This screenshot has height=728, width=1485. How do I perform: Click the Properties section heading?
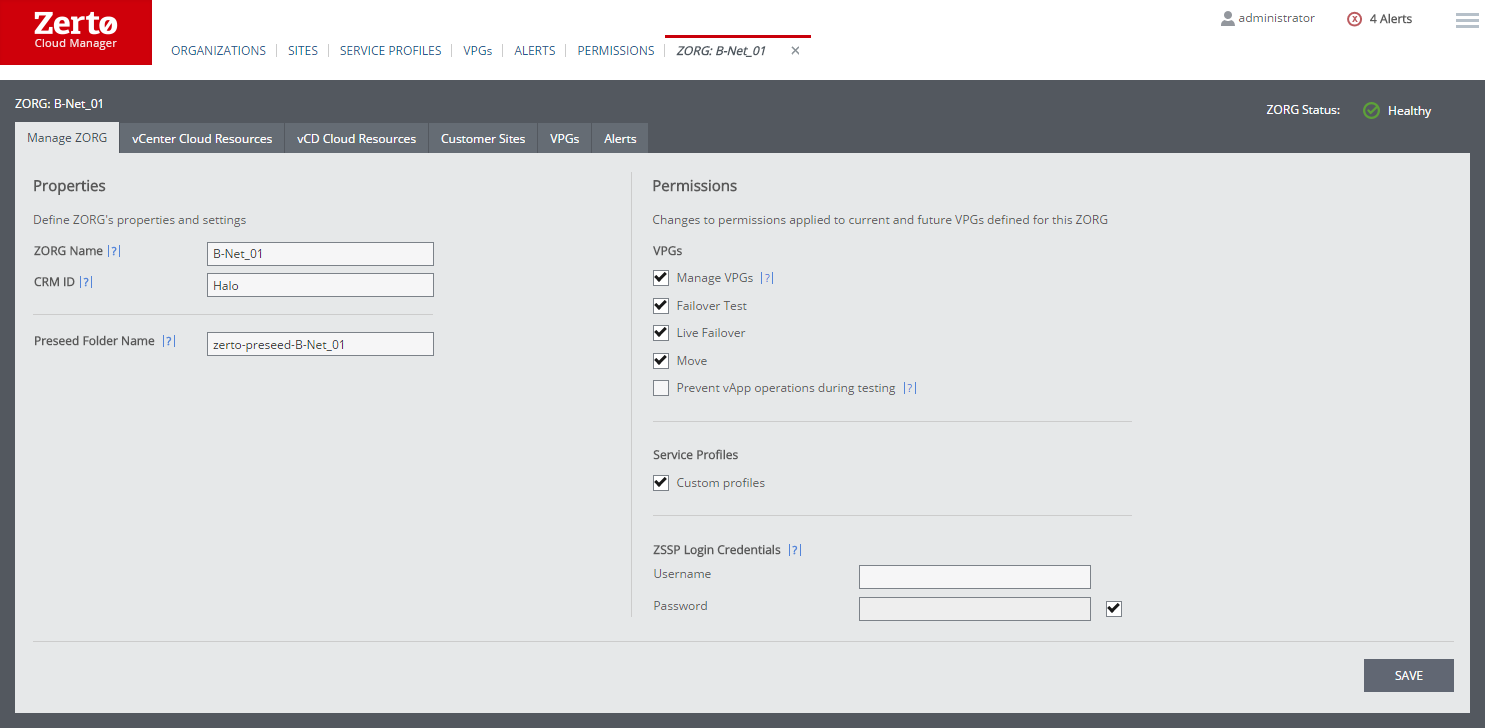[x=69, y=186]
